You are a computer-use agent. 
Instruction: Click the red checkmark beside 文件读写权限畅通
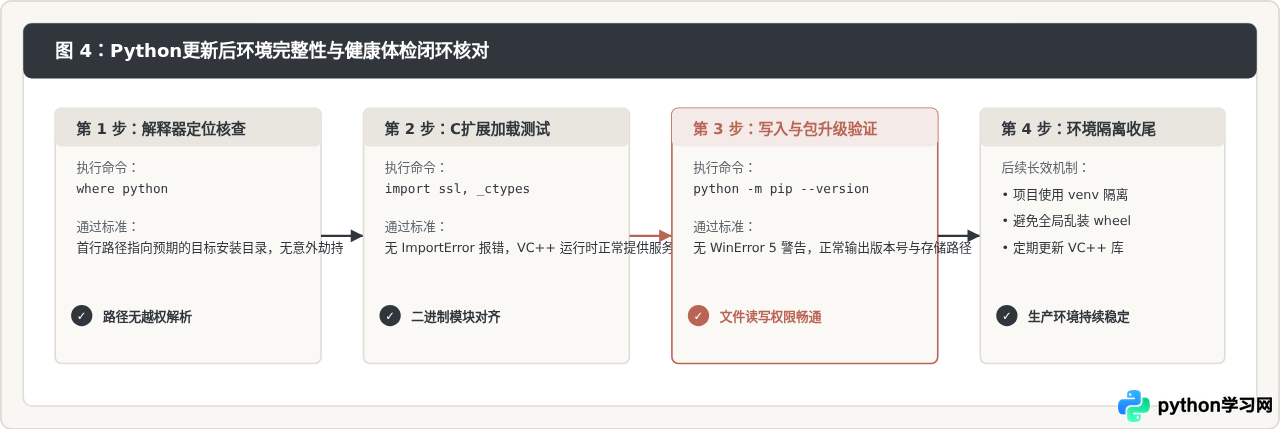point(698,316)
